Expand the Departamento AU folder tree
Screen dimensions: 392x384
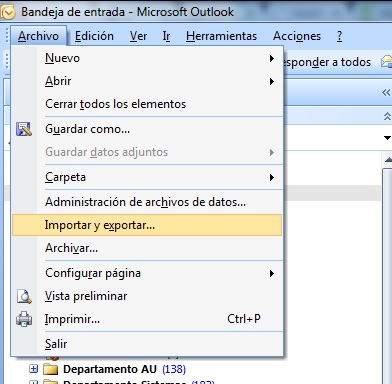tap(33, 369)
